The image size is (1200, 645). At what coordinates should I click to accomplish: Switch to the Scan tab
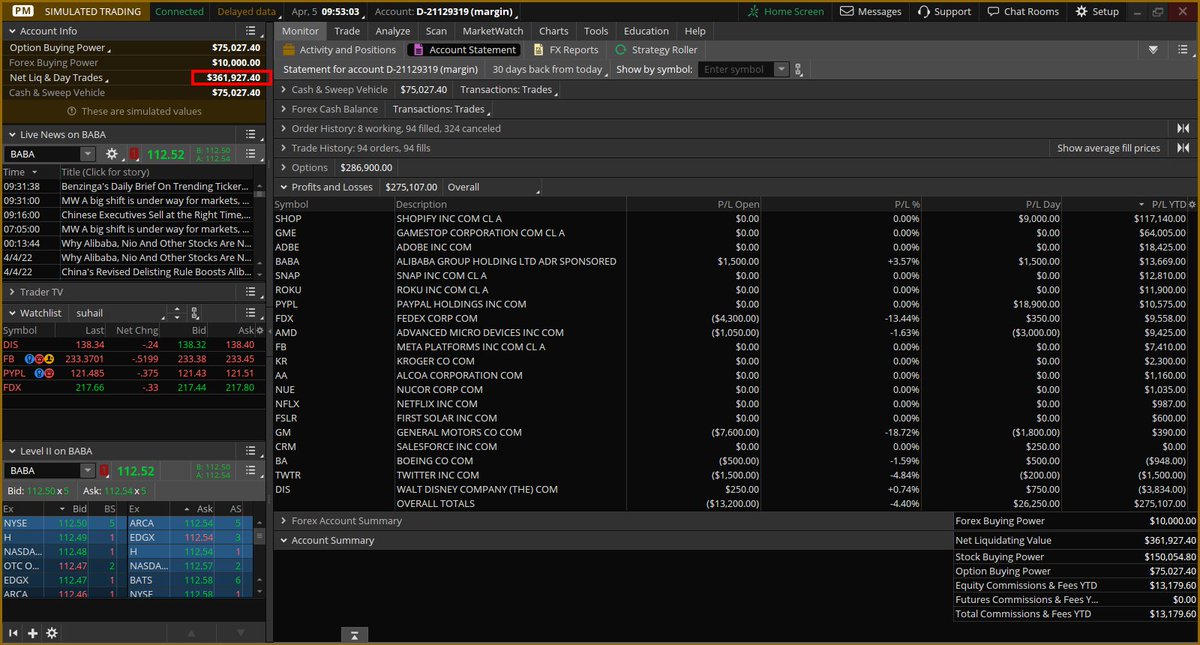tap(436, 31)
